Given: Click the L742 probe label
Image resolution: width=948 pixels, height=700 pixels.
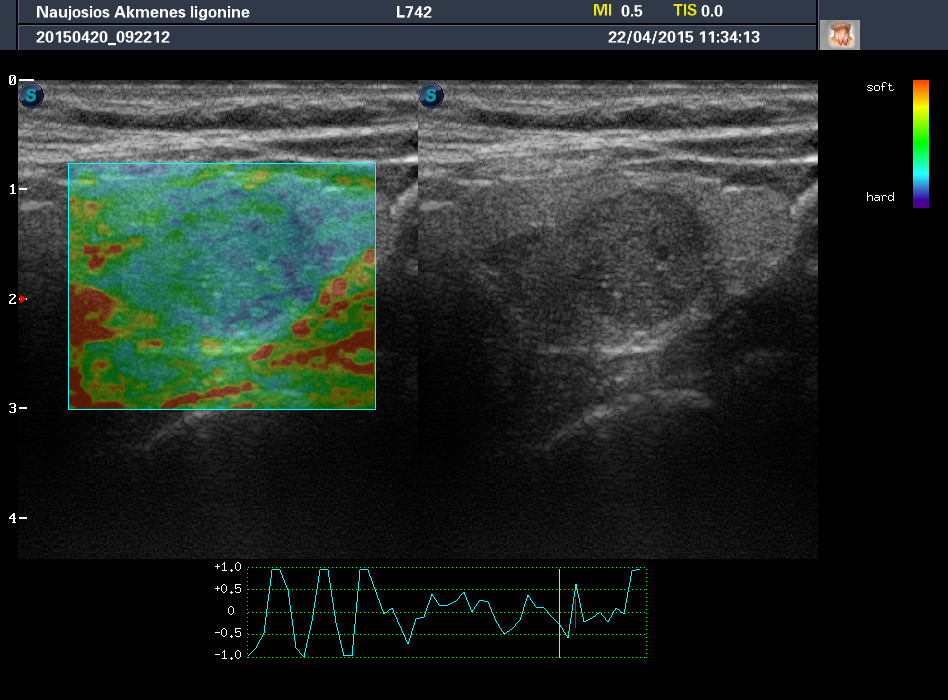Looking at the screenshot, I should pos(413,13).
